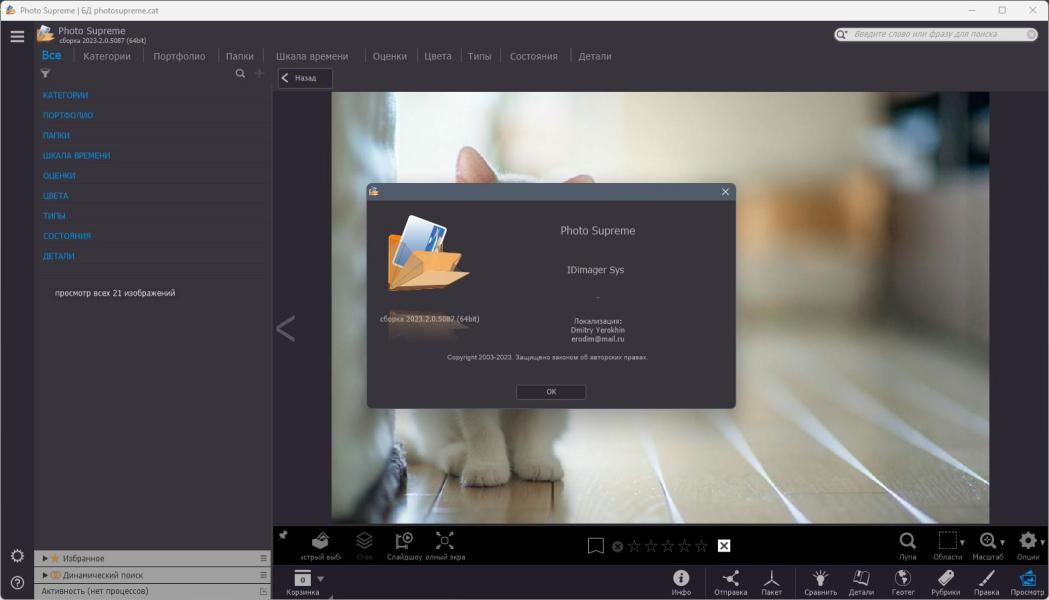This screenshot has height=600, width=1049.
Task: Open the Инфо info panel
Action: 681,582
